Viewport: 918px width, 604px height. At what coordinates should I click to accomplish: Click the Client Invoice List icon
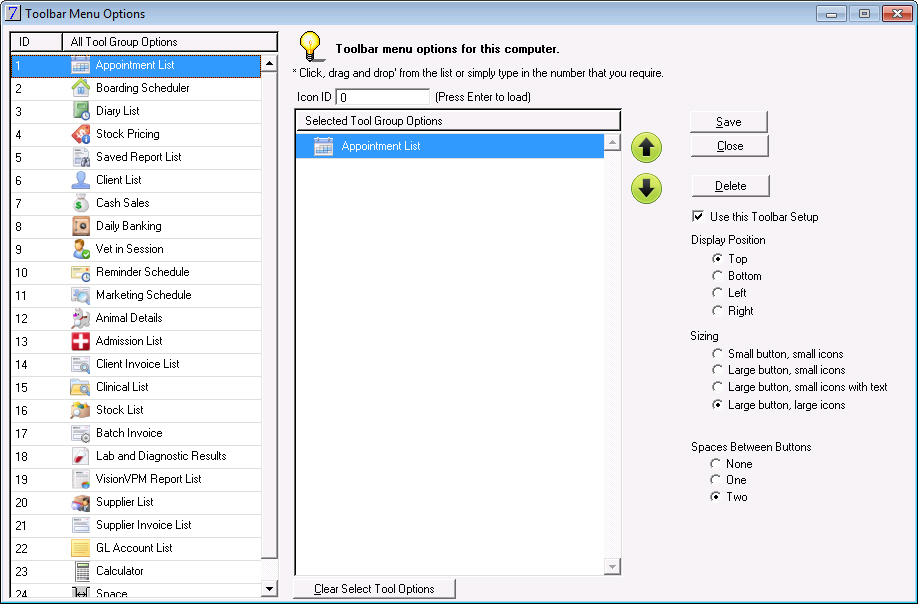80,364
